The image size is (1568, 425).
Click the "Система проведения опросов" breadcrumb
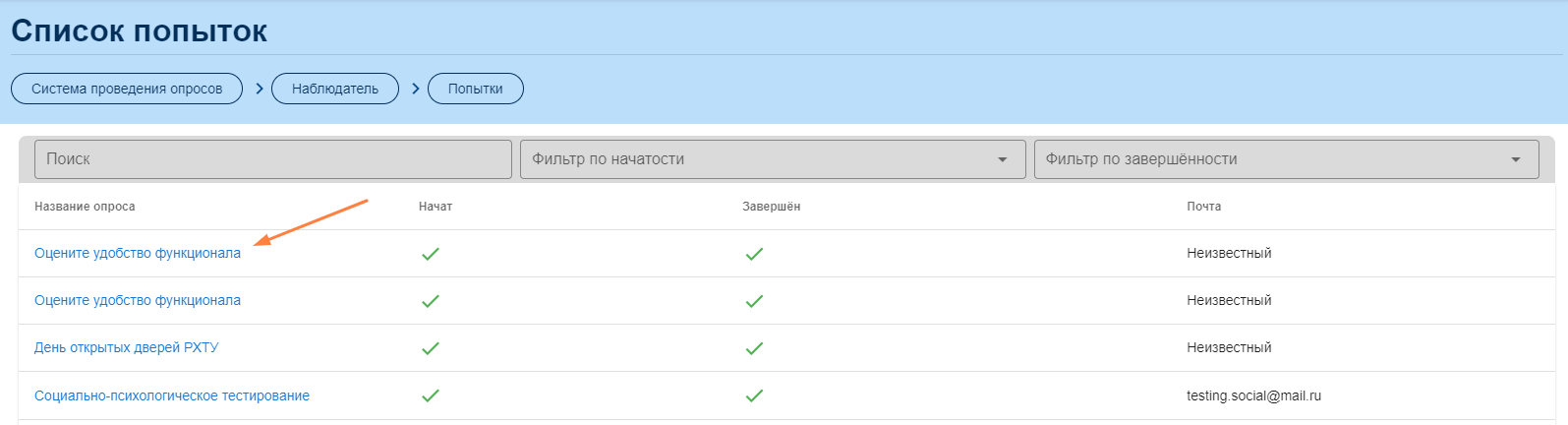127,89
